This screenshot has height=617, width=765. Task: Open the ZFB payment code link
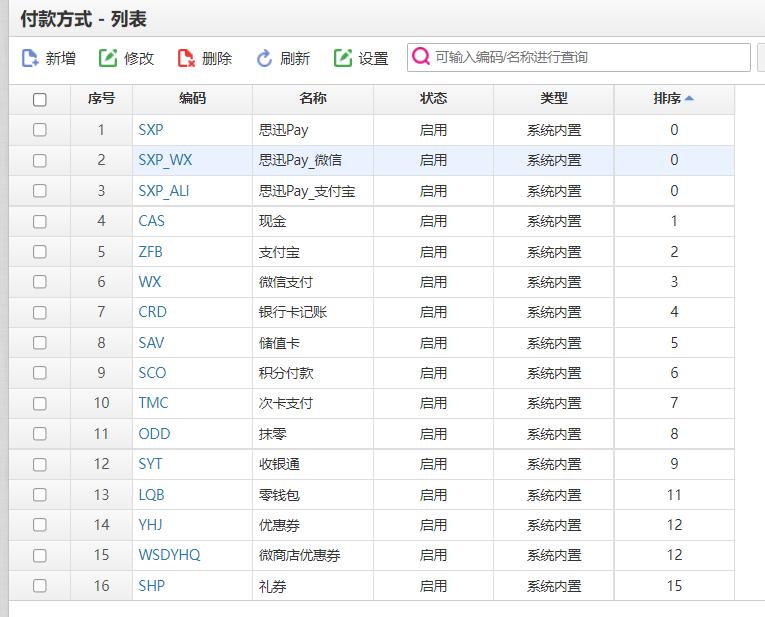click(150, 252)
